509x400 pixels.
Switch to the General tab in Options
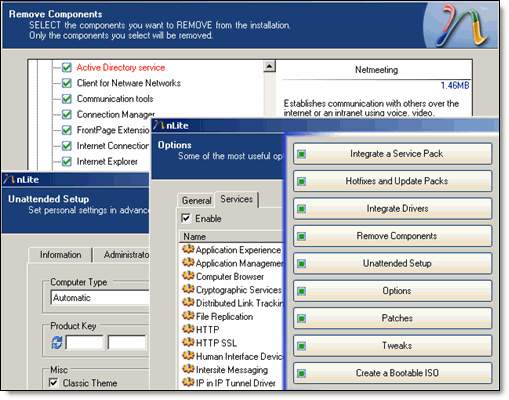[x=196, y=200]
